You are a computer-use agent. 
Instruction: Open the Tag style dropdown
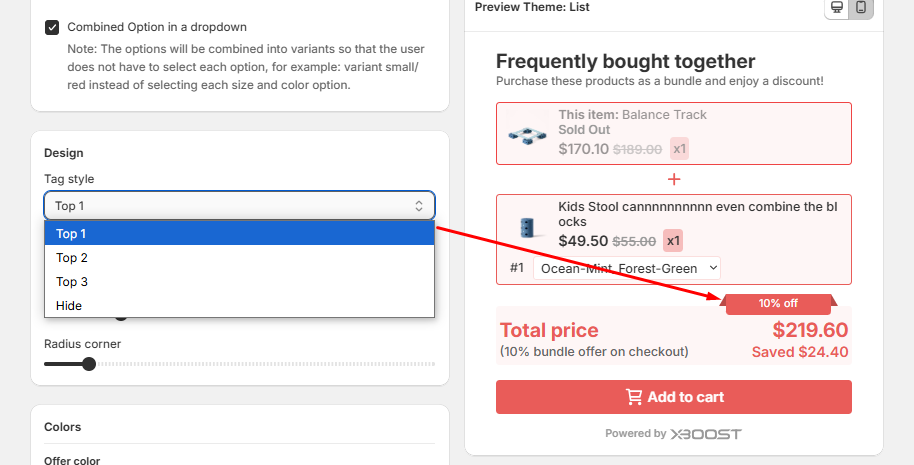239,206
